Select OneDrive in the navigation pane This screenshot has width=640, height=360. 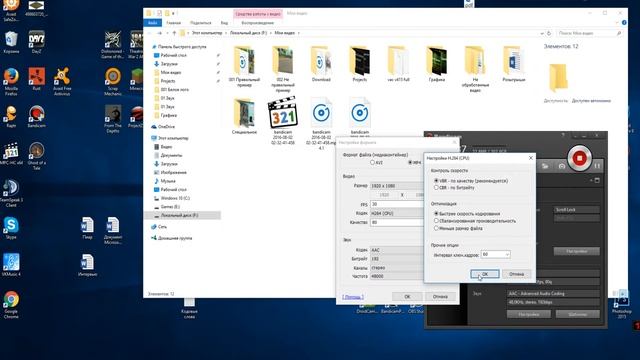click(x=166, y=127)
